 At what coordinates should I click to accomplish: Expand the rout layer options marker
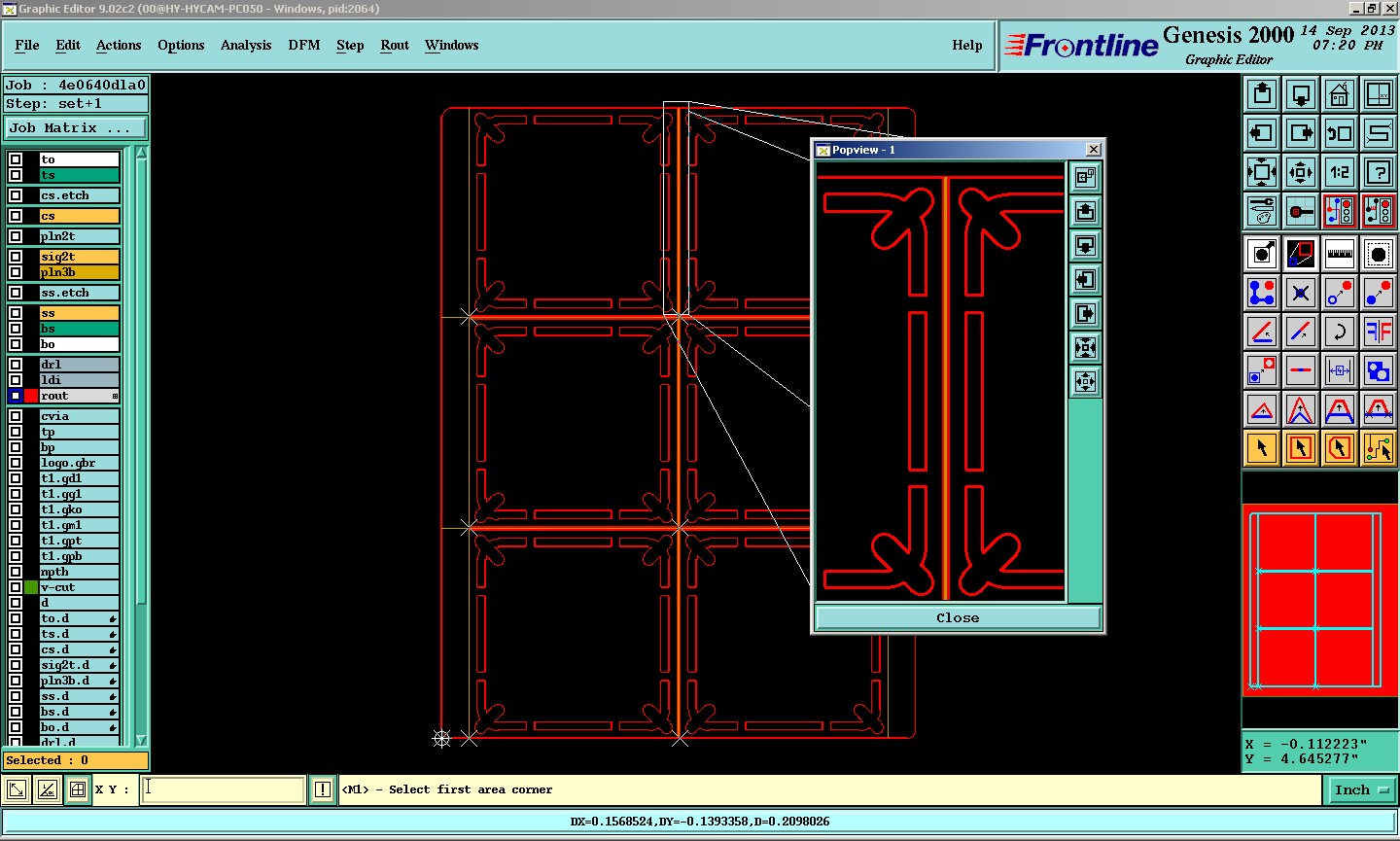(x=115, y=397)
